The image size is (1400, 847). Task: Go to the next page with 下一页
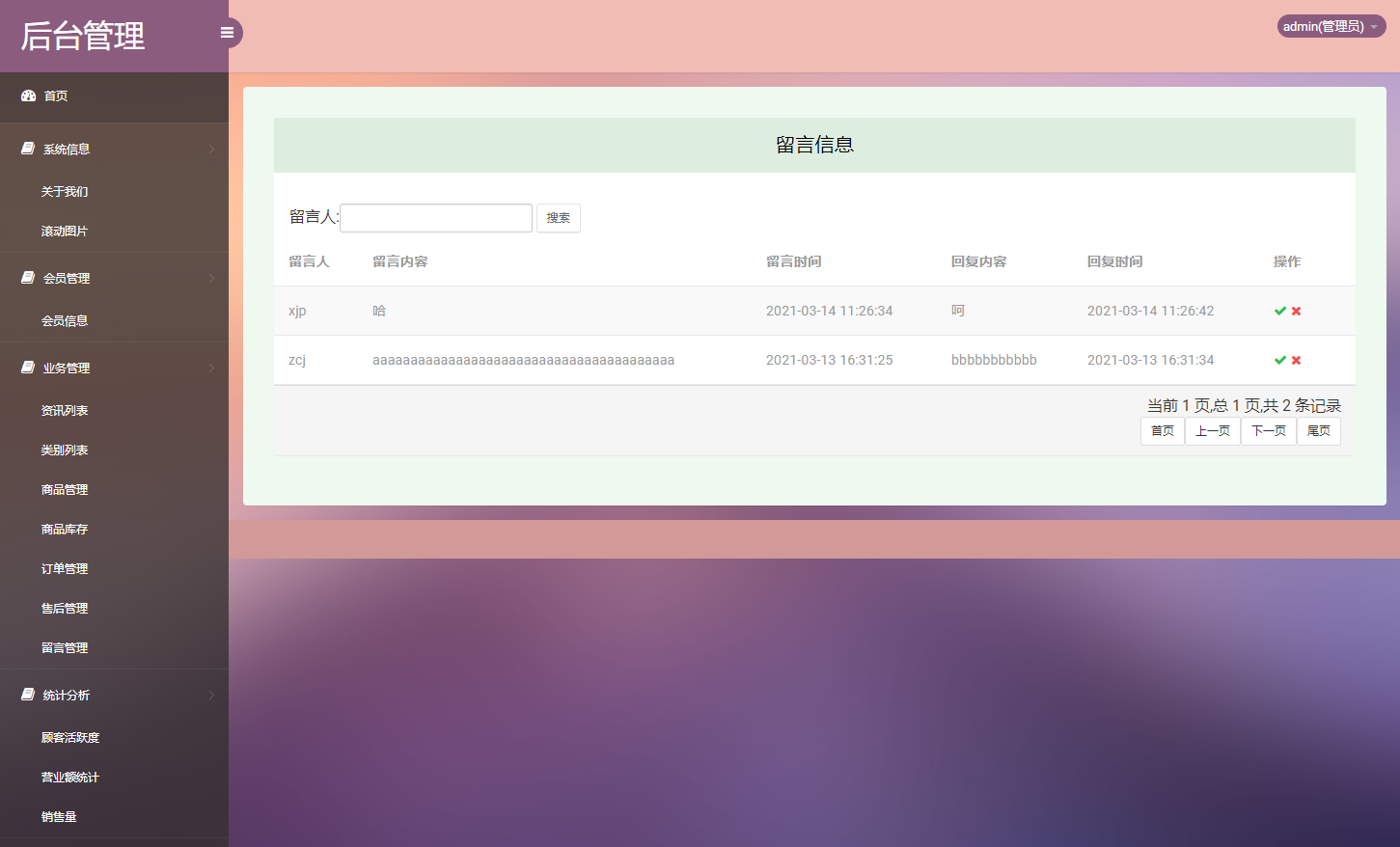coord(1268,430)
